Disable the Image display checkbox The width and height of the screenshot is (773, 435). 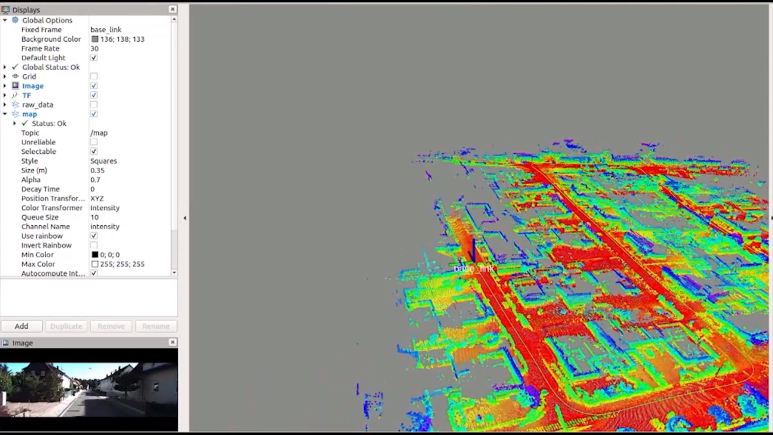pos(94,86)
